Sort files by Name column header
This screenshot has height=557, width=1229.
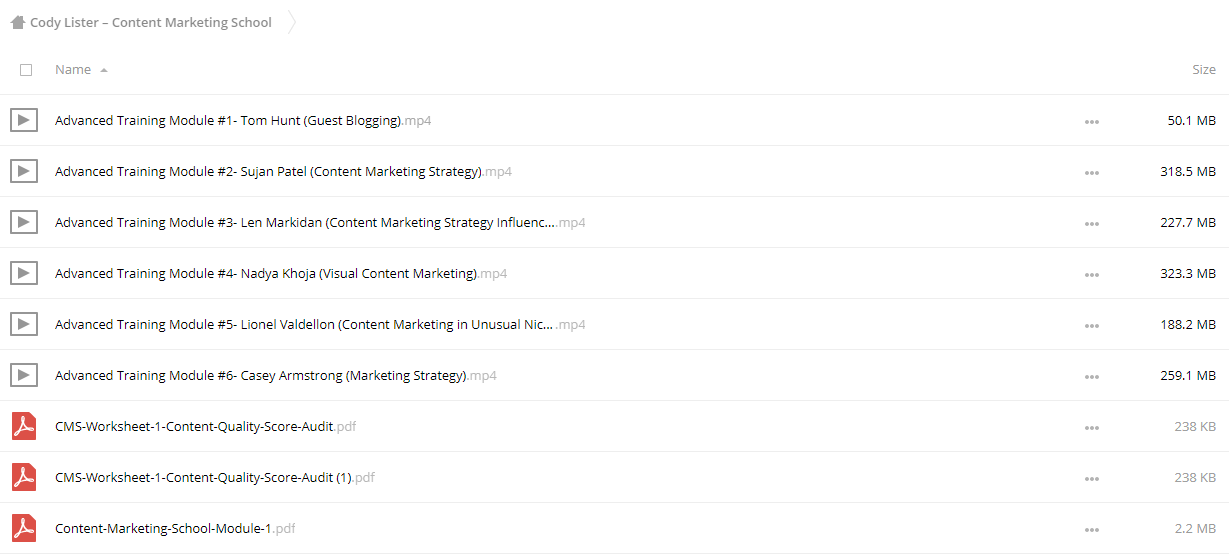point(73,70)
